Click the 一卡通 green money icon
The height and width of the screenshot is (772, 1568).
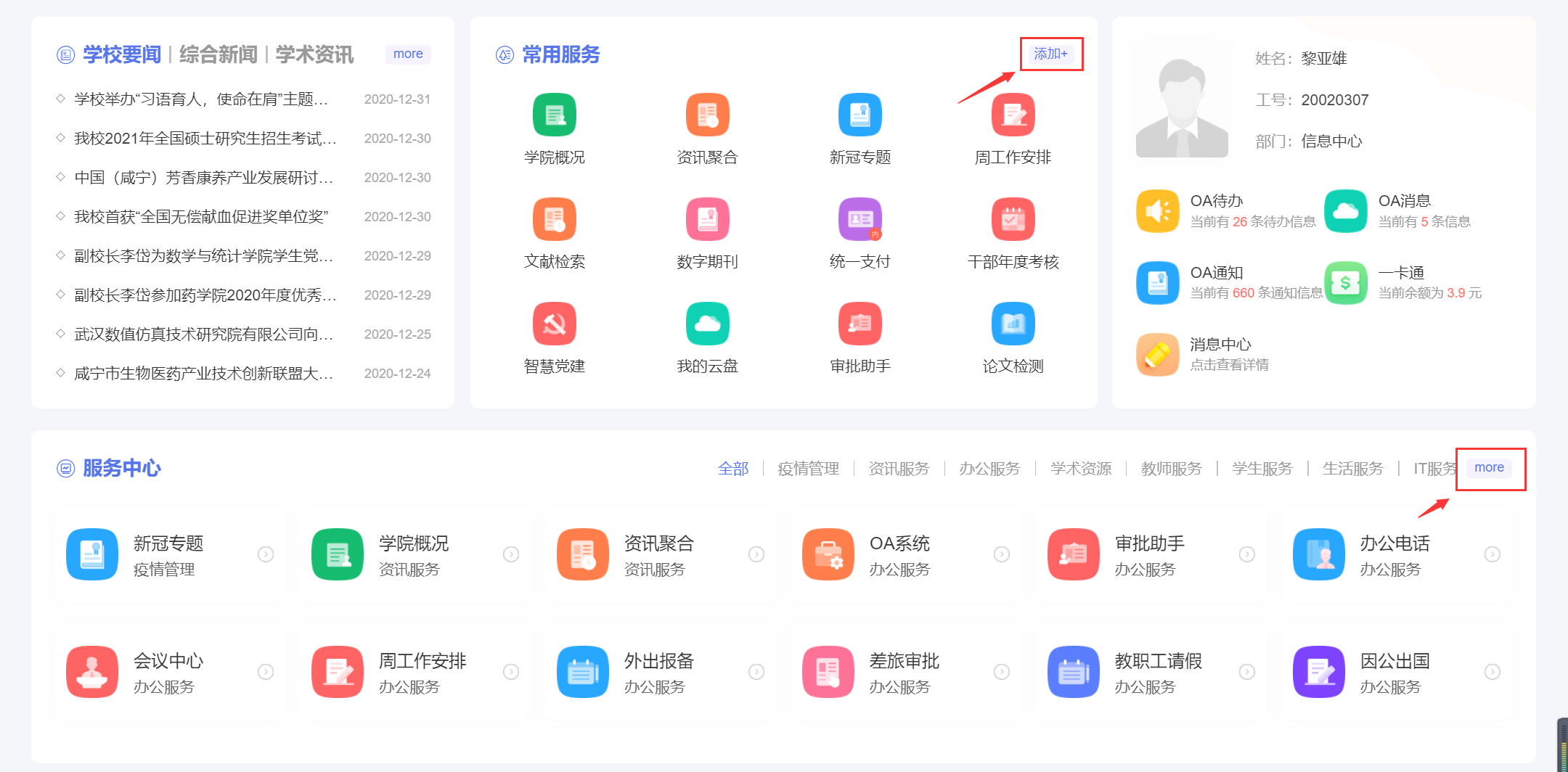(1346, 283)
